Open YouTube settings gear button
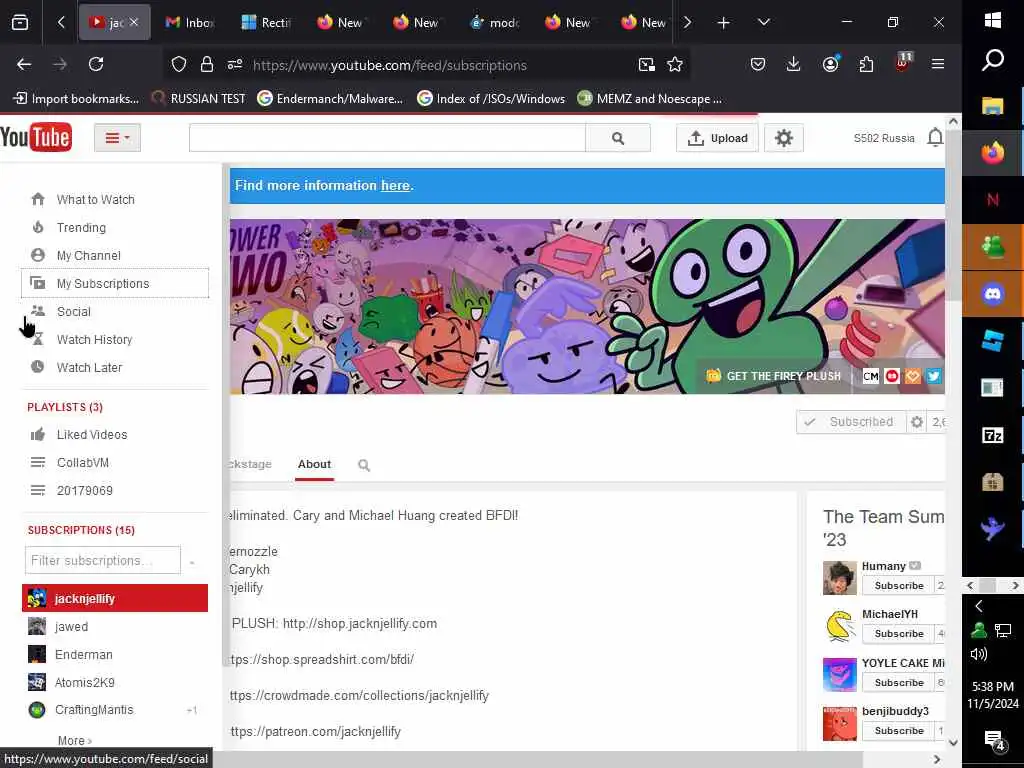The image size is (1024, 768). pyautogui.click(x=784, y=138)
